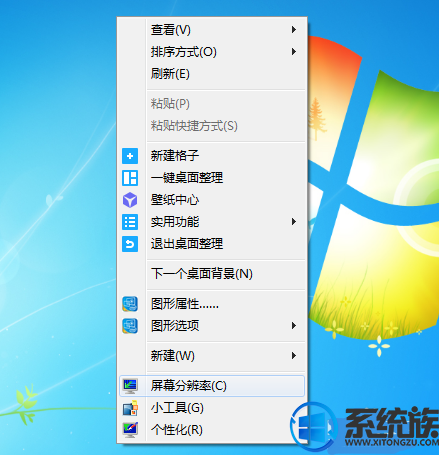This screenshot has width=439, height=455.
Task: Click the personalize monitor icon beside 个性化
Action: (130, 430)
